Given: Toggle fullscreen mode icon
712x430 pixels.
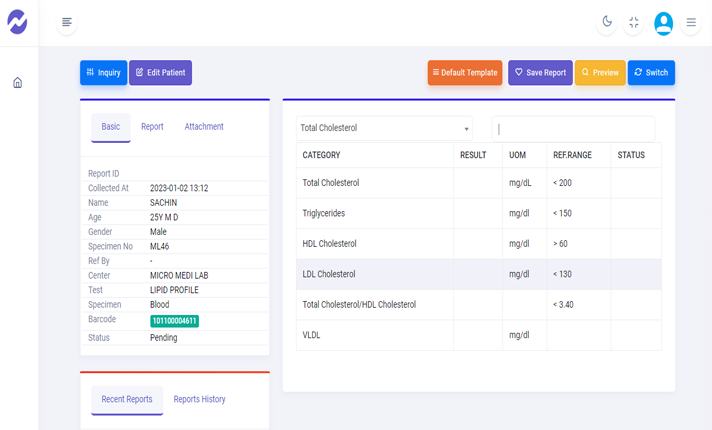Looking at the screenshot, I should tap(634, 22).
